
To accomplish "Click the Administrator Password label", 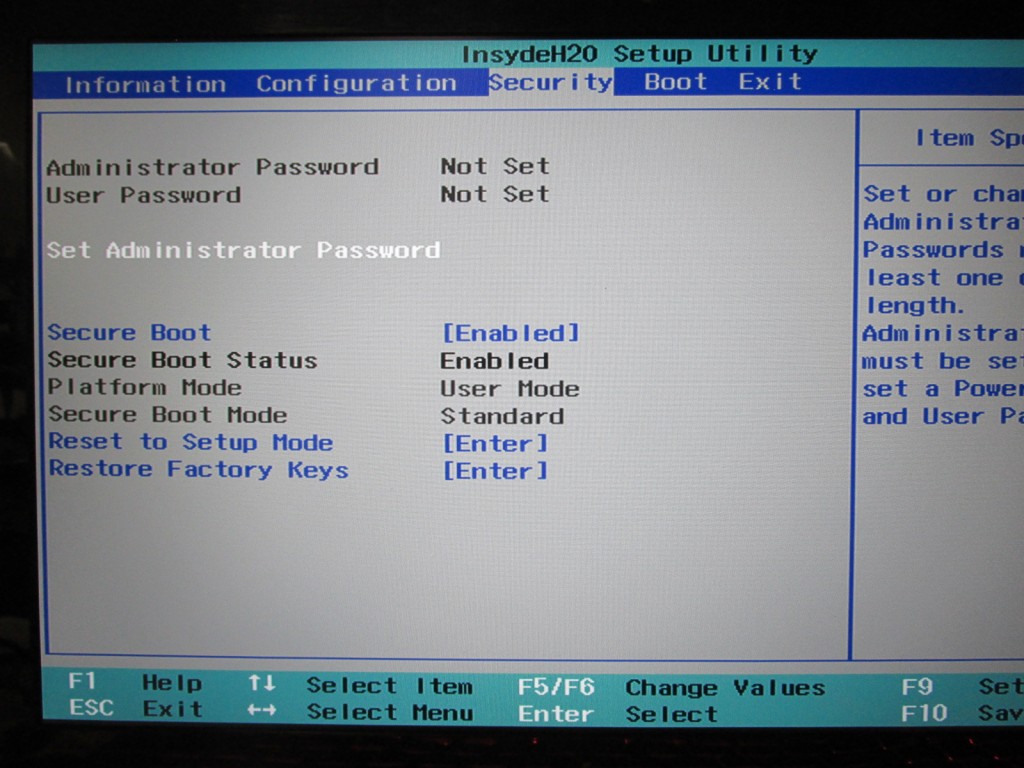I will (x=212, y=167).
